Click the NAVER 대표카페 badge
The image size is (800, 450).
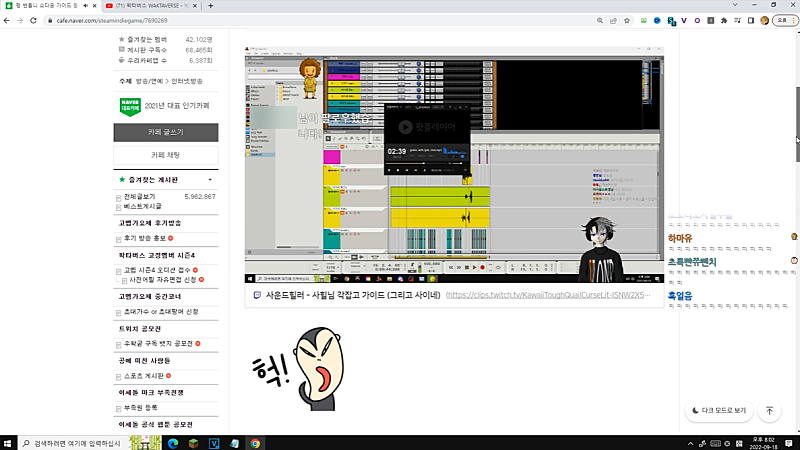click(x=130, y=106)
